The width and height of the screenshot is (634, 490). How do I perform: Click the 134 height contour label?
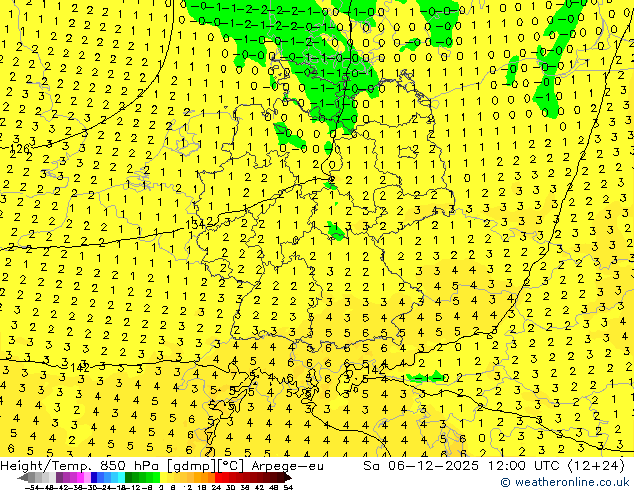(195, 224)
